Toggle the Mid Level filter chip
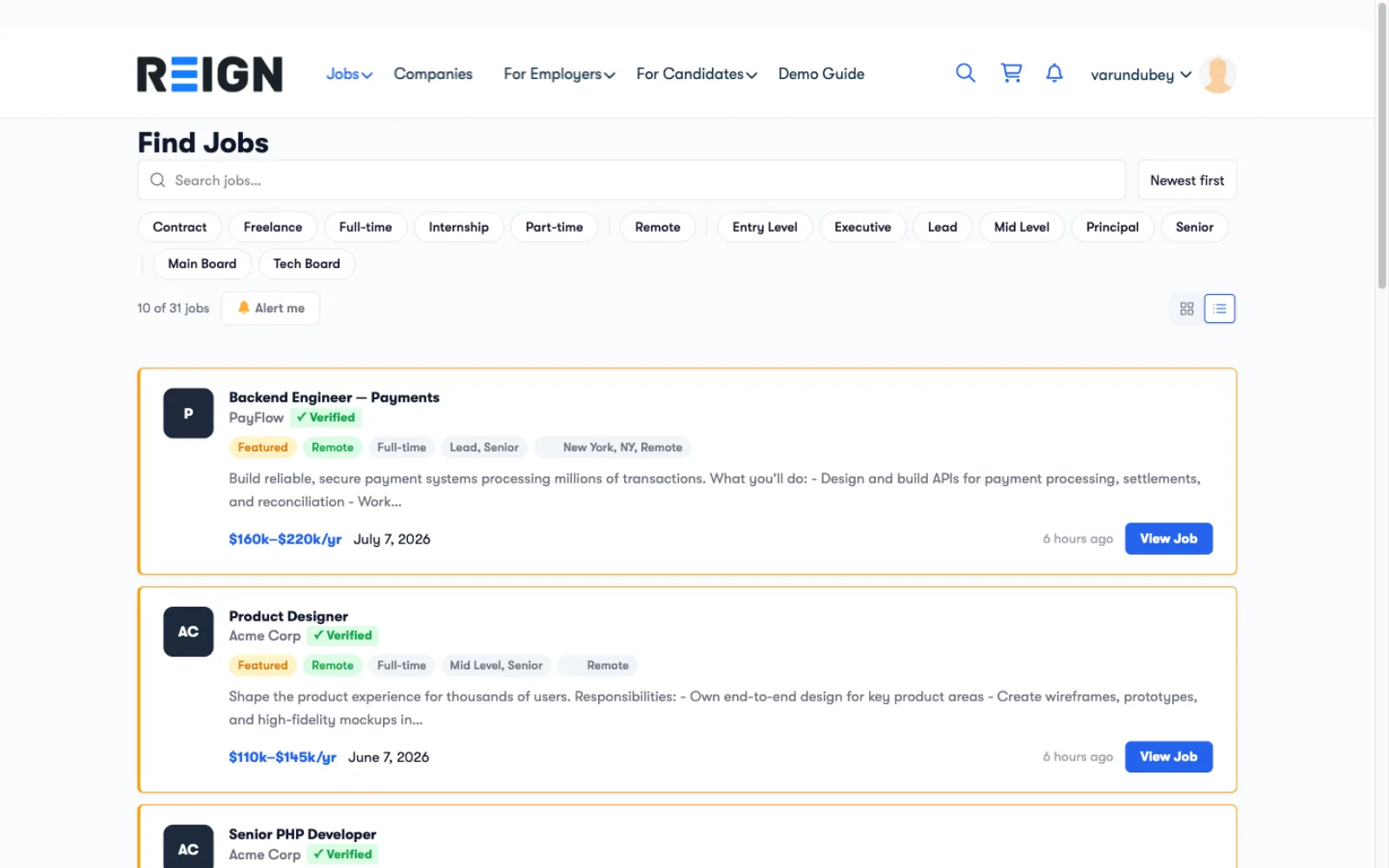Image resolution: width=1389 pixels, height=868 pixels. point(1022,227)
